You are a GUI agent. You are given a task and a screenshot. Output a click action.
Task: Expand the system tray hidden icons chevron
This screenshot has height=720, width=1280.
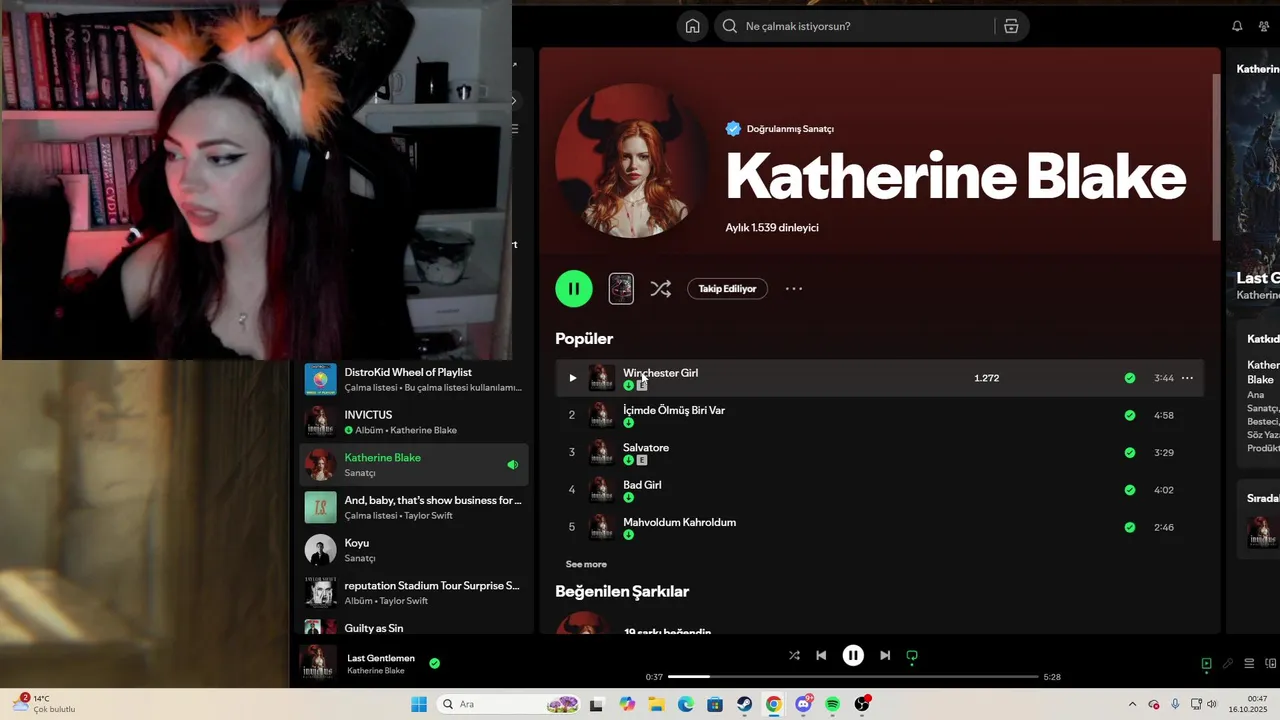(x=1132, y=704)
